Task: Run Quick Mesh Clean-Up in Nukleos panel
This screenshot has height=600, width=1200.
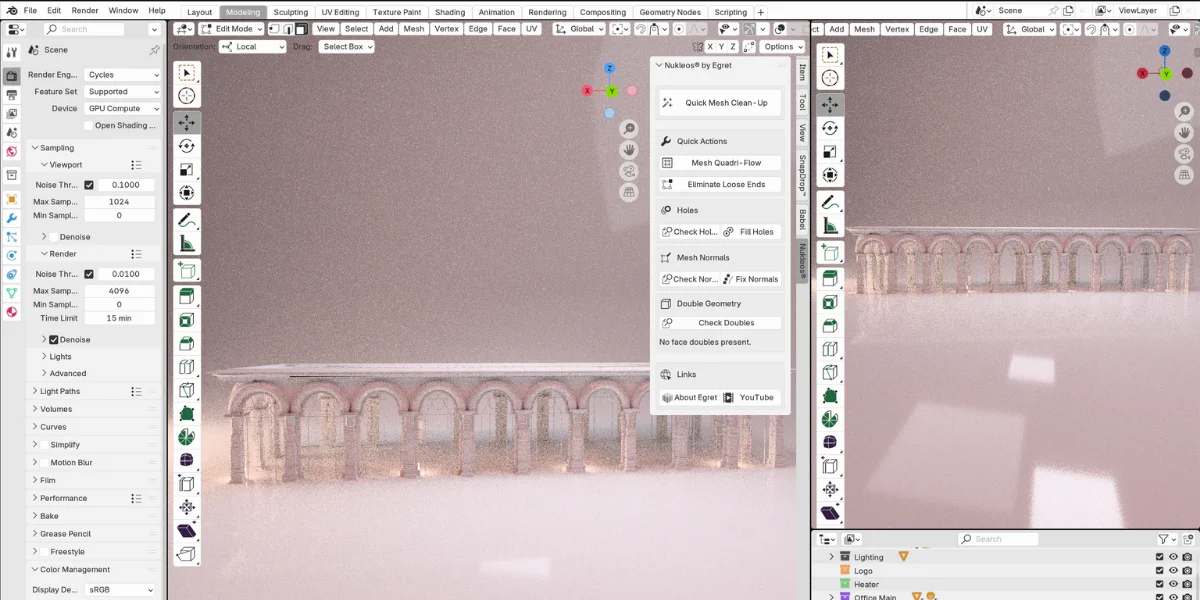Action: pyautogui.click(x=719, y=103)
